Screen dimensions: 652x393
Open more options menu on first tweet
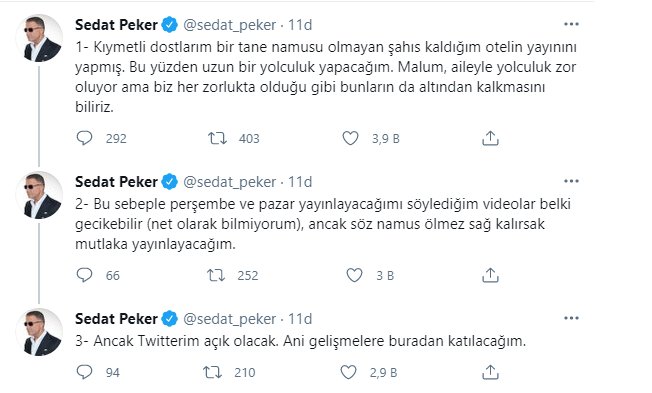click(x=571, y=24)
